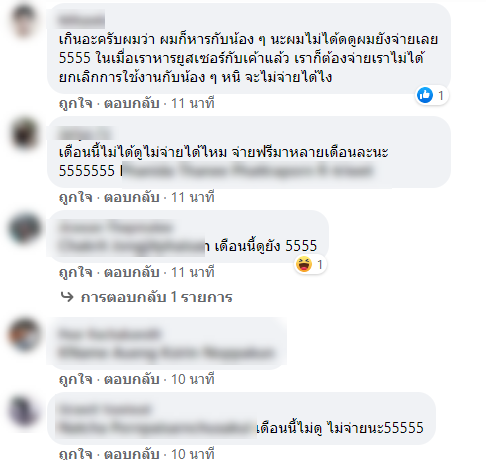Like the fourth blurred comment
This screenshot has width=486, height=460.
(76, 379)
